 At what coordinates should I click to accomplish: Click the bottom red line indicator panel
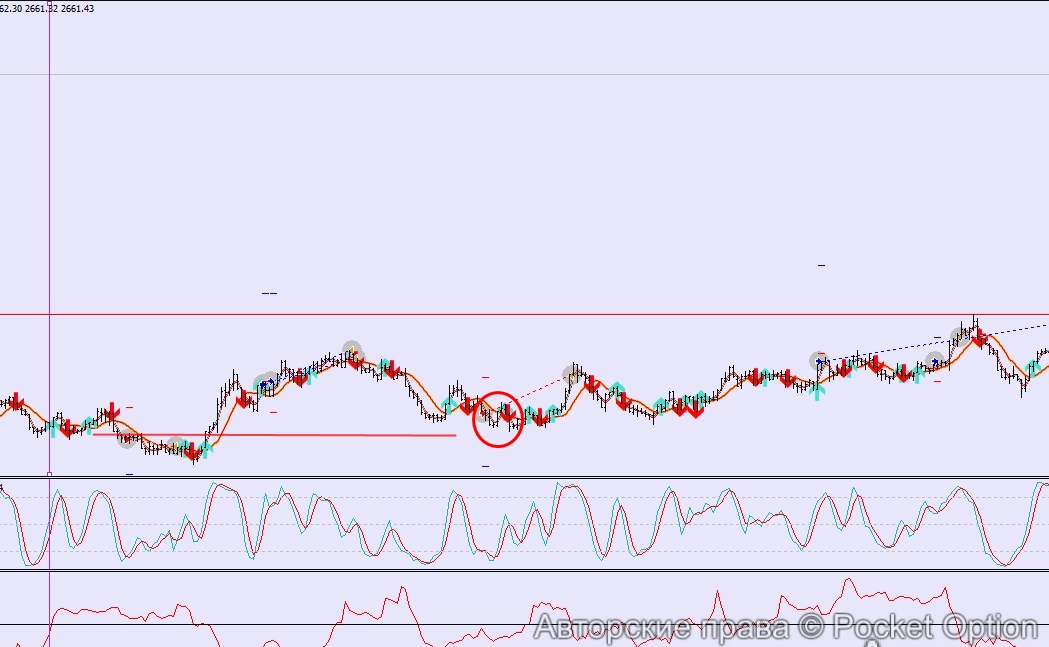(x=300, y=610)
